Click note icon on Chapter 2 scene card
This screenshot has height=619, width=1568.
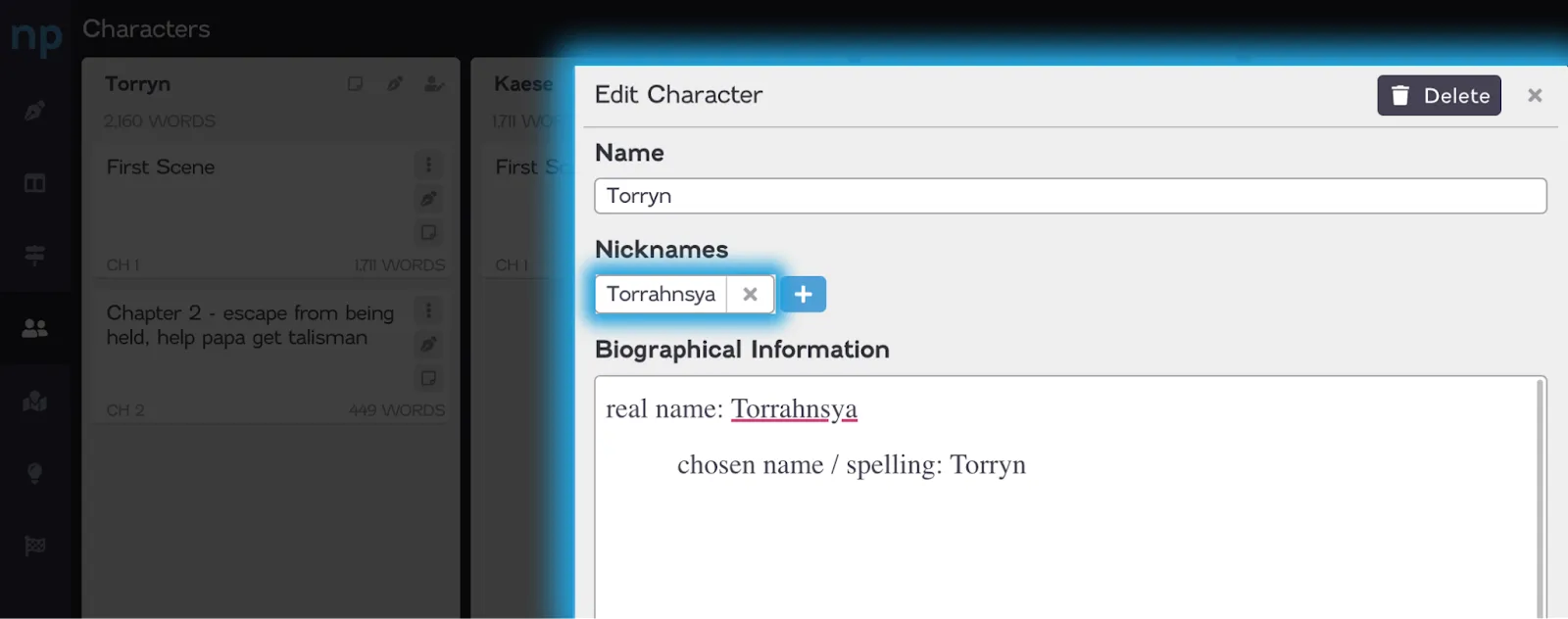point(428,378)
